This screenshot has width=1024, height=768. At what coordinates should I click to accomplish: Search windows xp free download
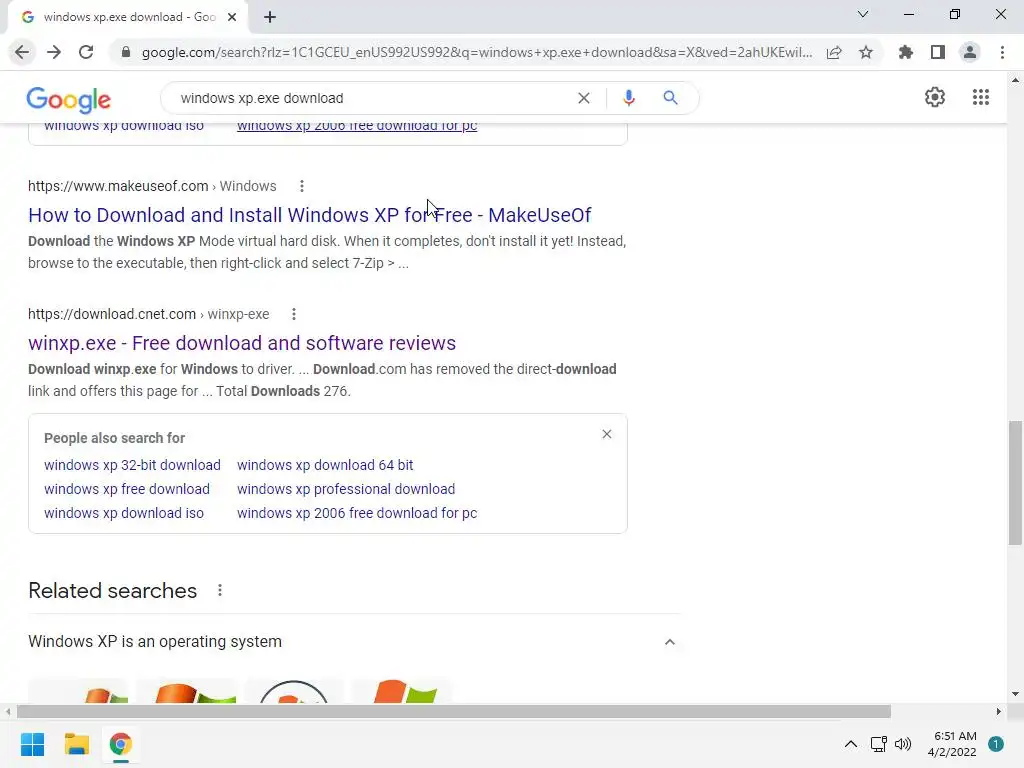(x=127, y=489)
